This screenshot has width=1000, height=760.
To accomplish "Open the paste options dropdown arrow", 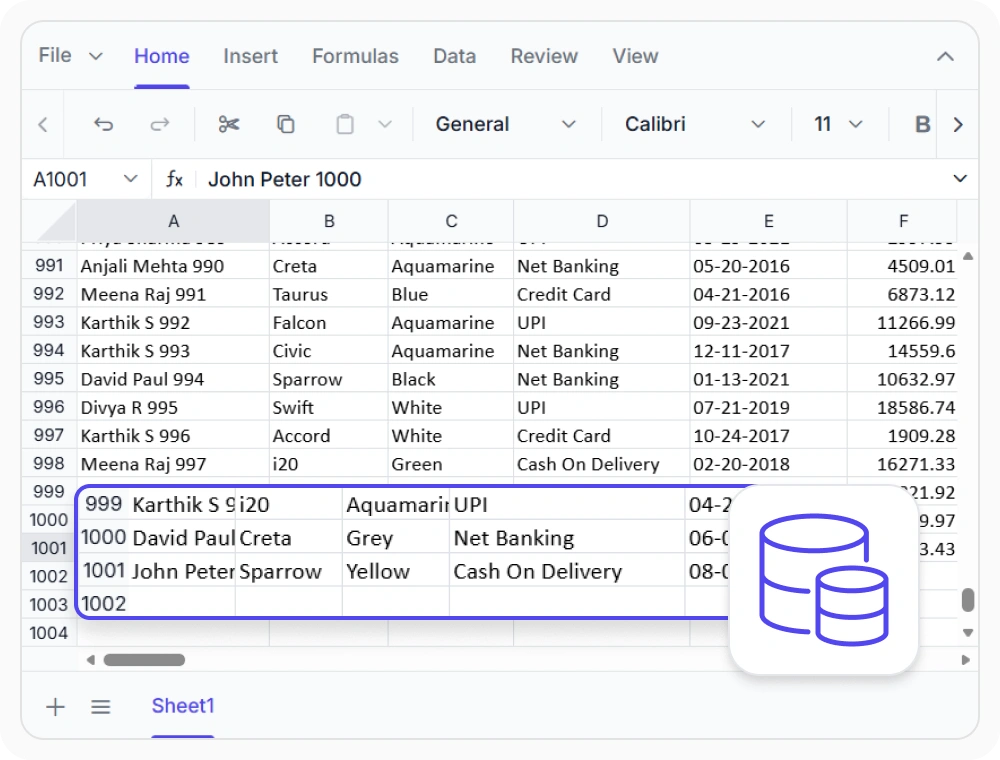I will coord(385,124).
